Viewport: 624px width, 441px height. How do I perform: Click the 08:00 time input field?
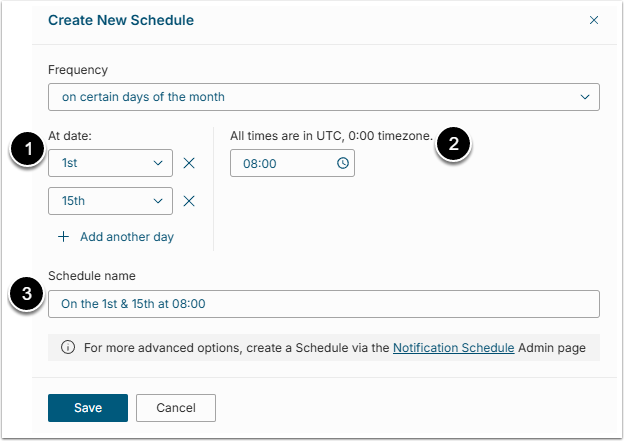(x=283, y=163)
